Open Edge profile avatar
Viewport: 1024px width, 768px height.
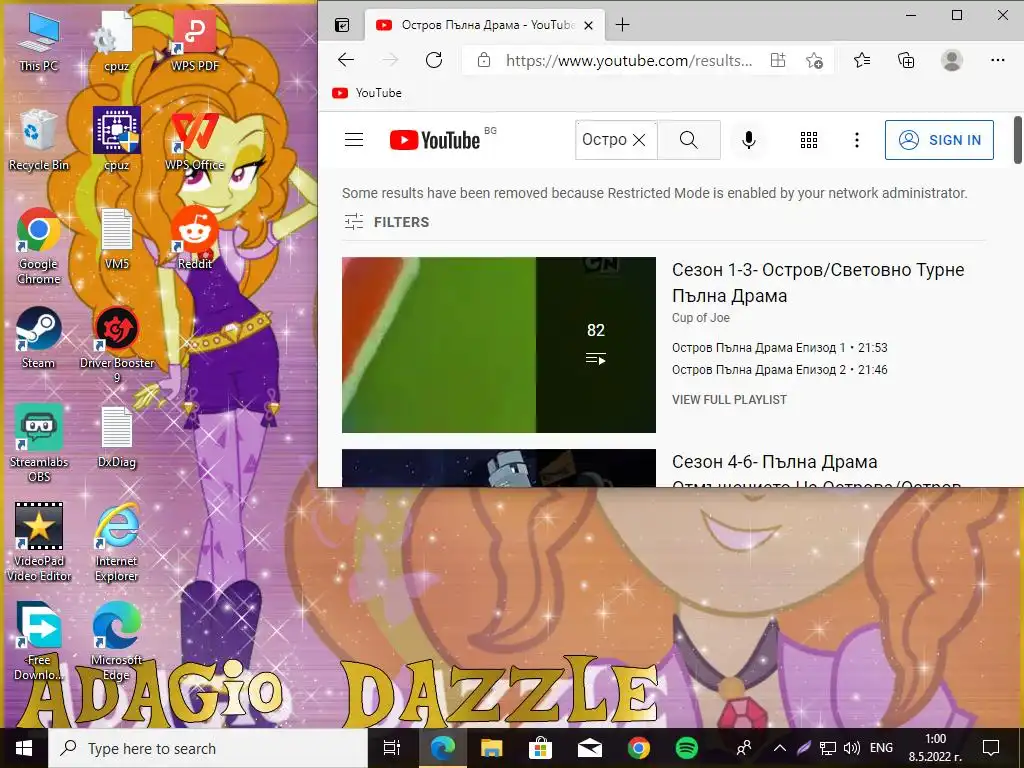(952, 60)
